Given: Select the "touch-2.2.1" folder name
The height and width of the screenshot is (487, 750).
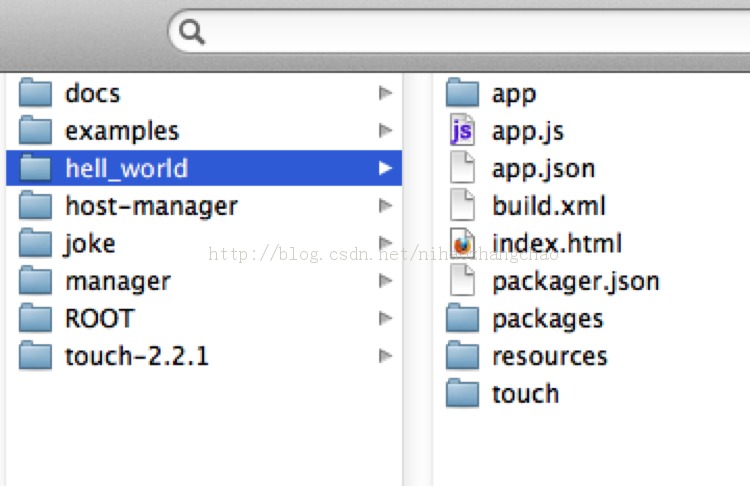Looking at the screenshot, I should point(137,356).
